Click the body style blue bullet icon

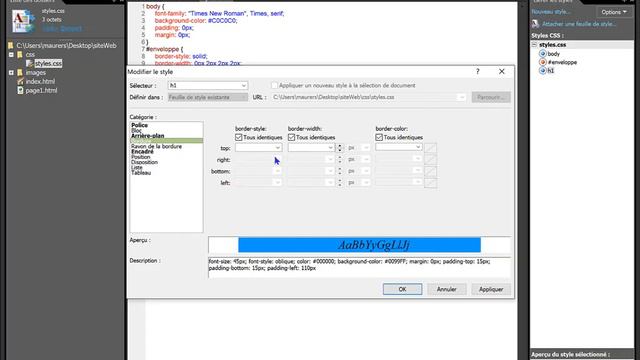(x=542, y=54)
